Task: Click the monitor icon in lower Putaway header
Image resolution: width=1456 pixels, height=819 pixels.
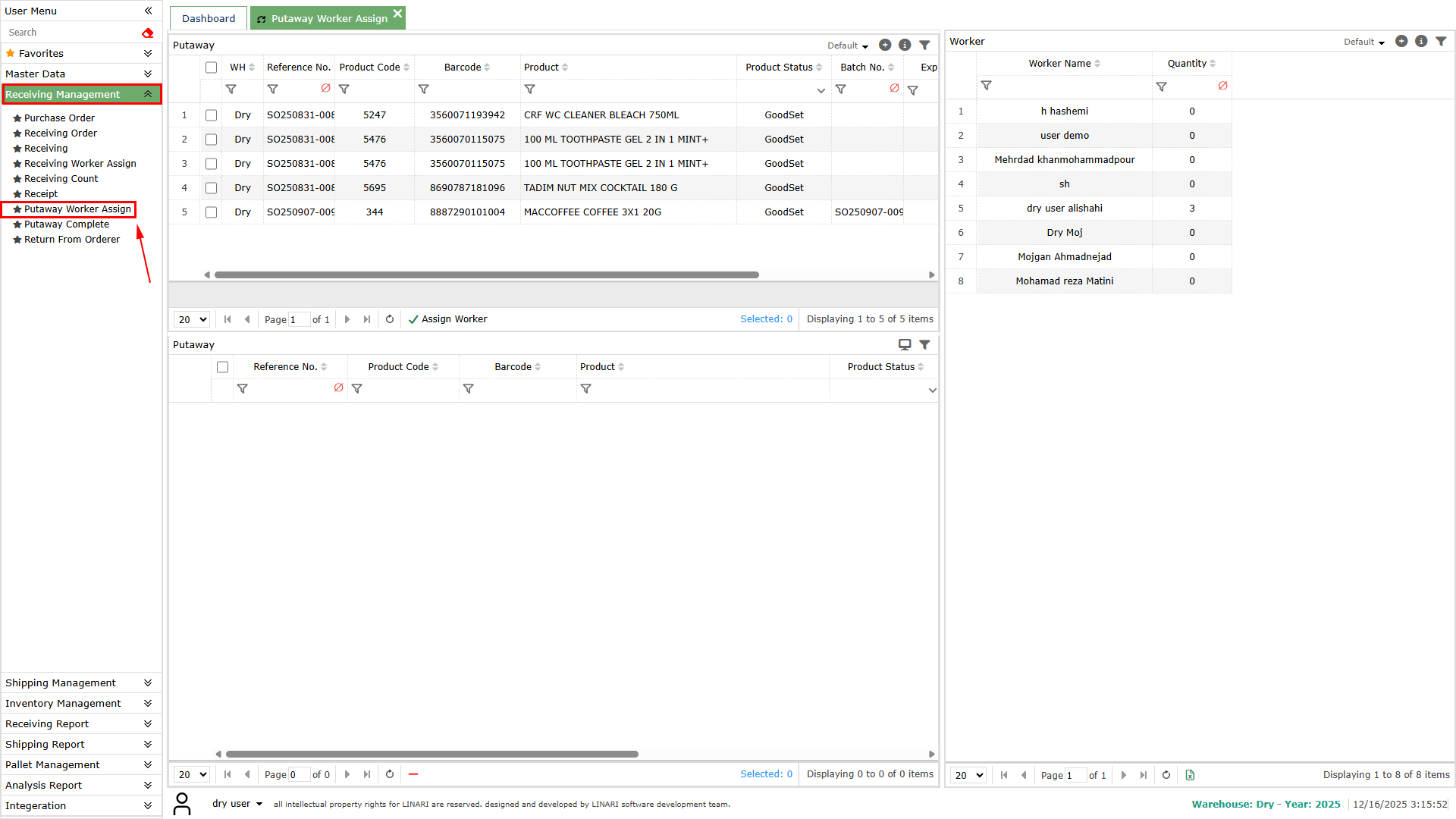Action: click(x=905, y=344)
